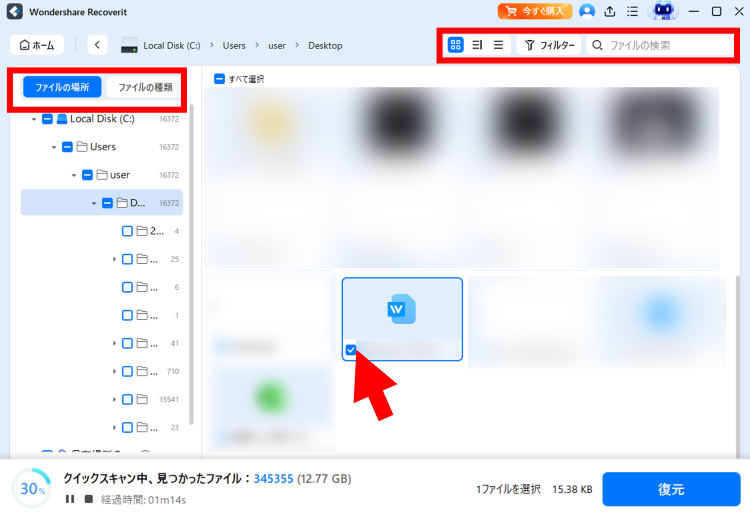Toggle the Local Disk (C:) checkbox
Image resolution: width=750 pixels, height=515 pixels.
[47, 119]
